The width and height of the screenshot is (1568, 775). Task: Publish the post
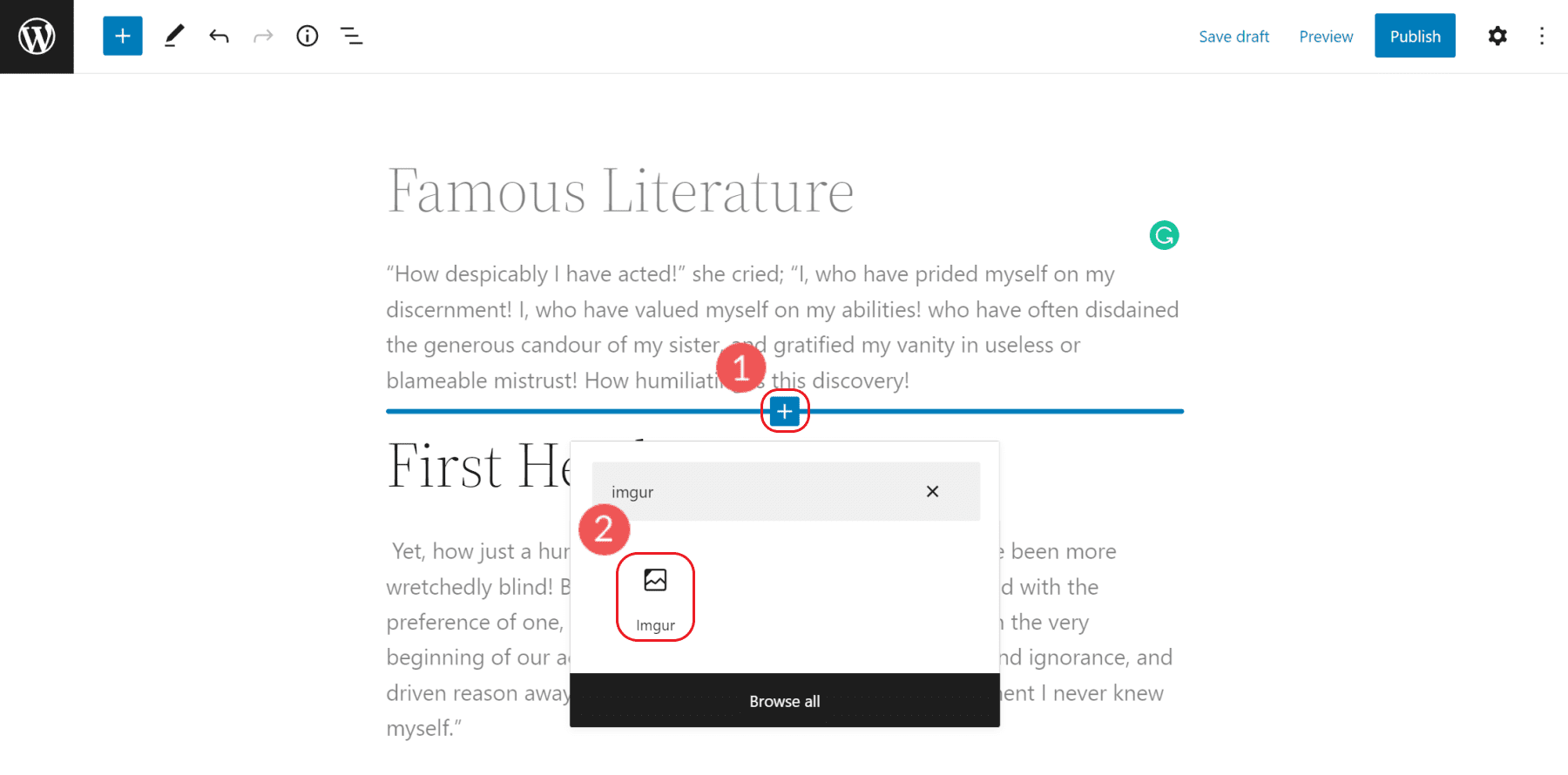click(x=1414, y=36)
